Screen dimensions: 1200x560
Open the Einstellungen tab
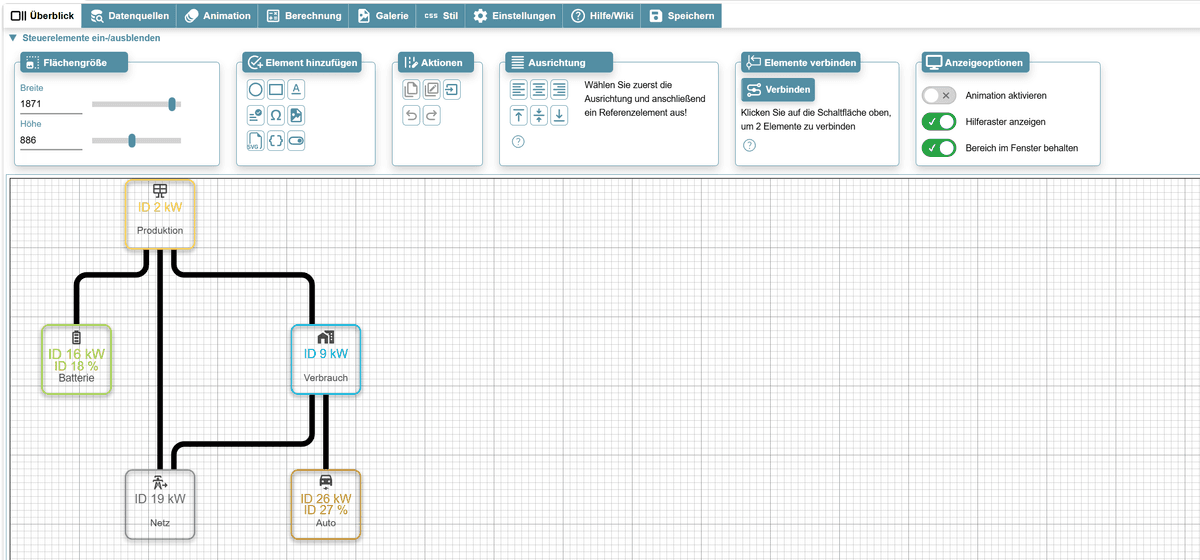(x=514, y=16)
